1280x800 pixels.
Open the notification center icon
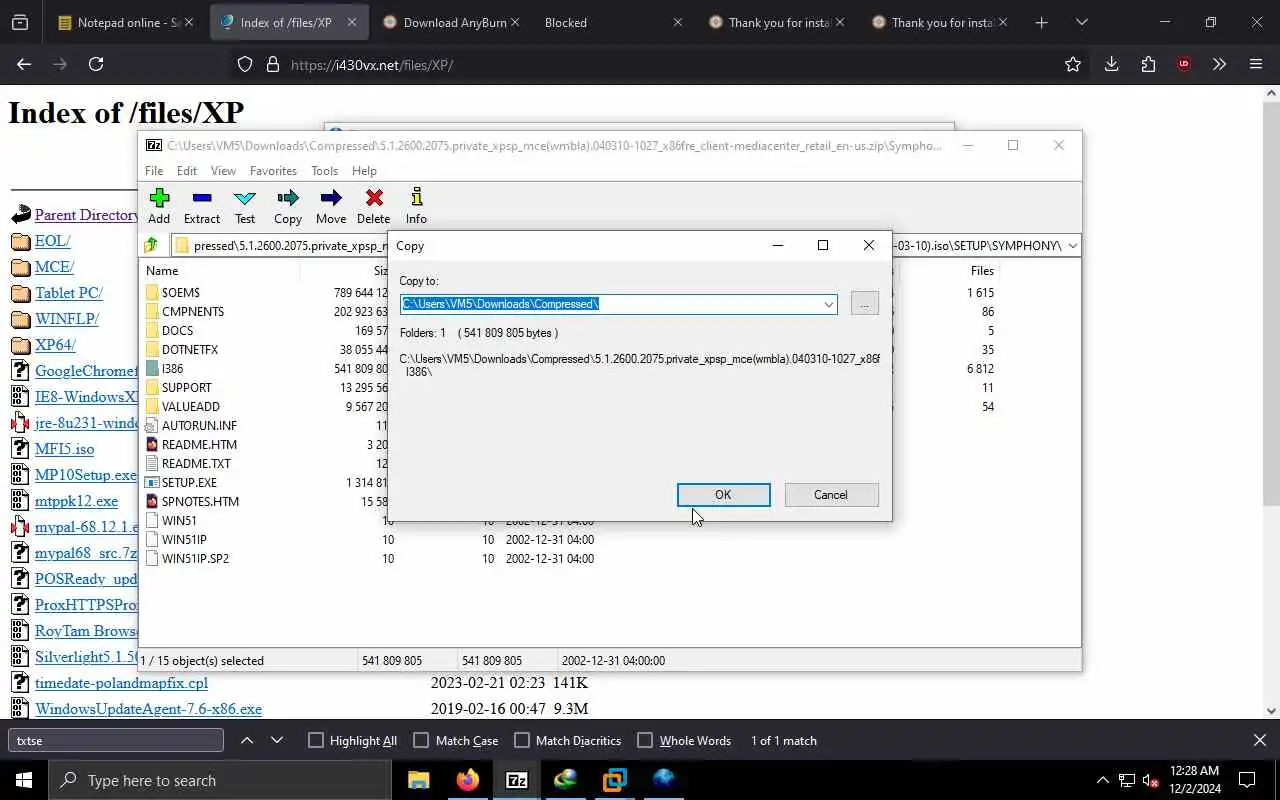point(1247,780)
